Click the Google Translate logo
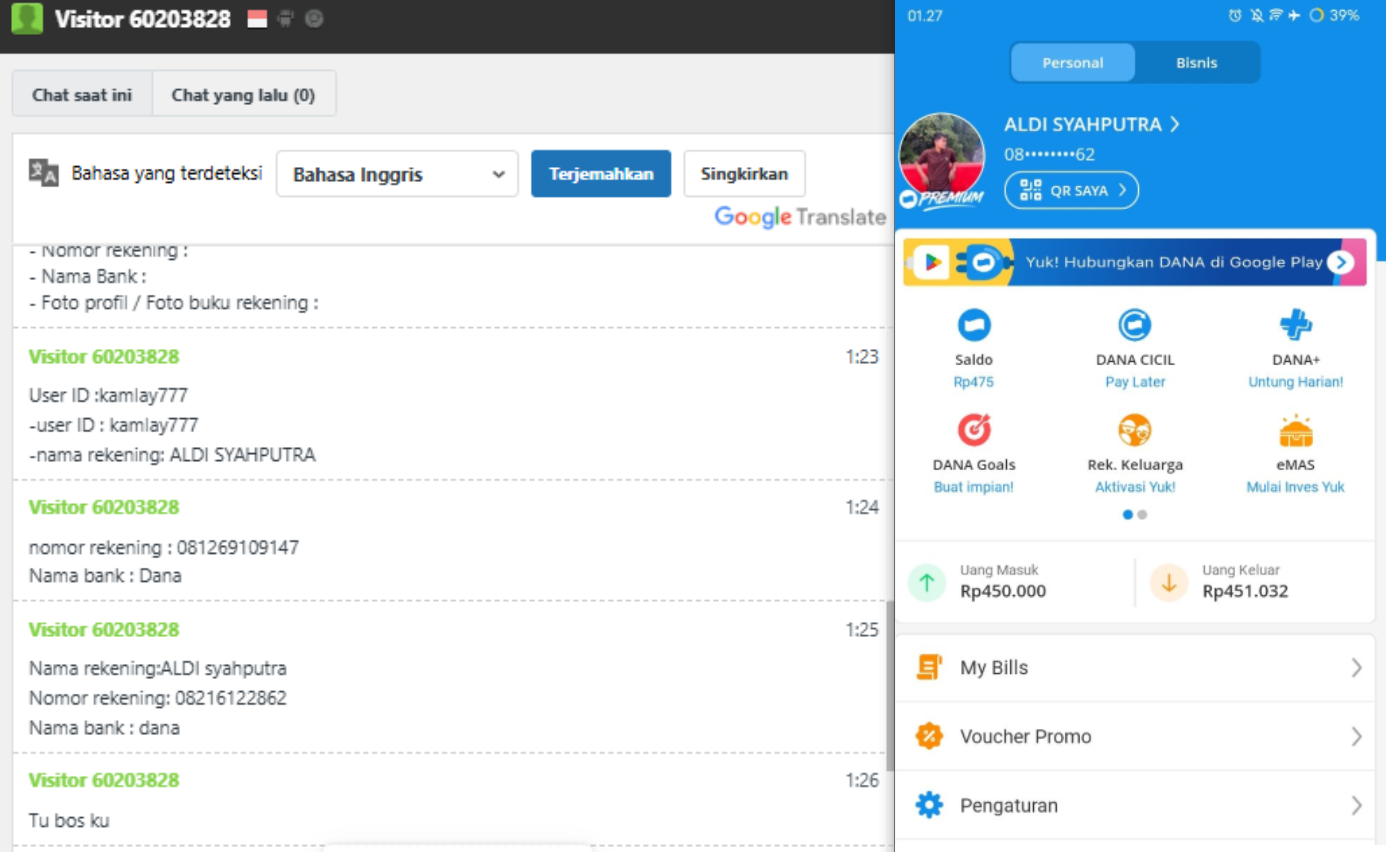This screenshot has width=1386, height=852. 800,217
